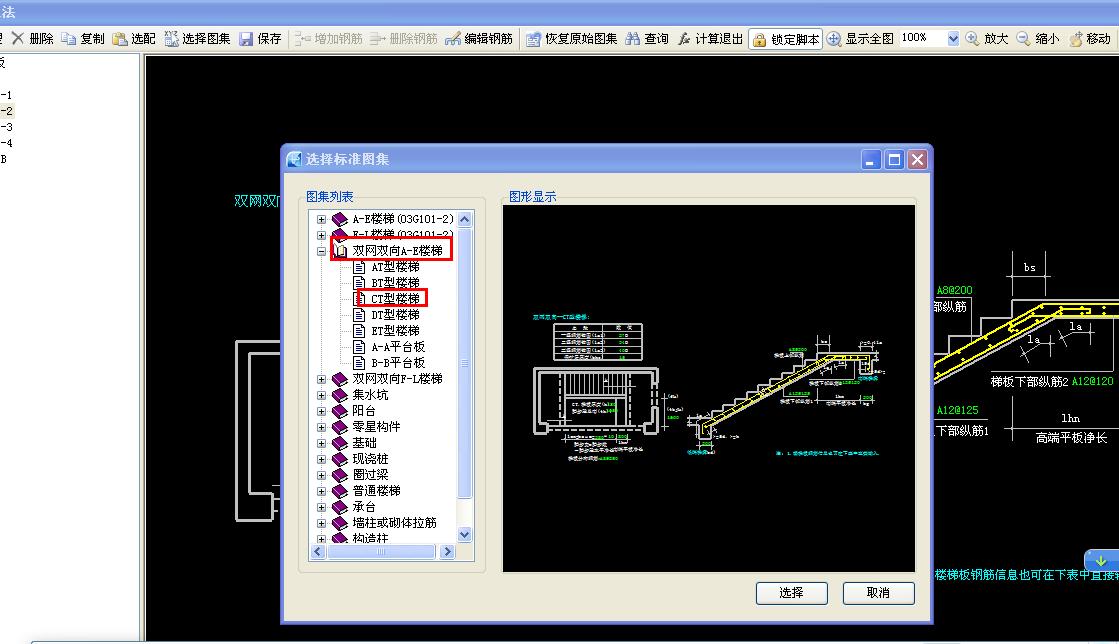Viewport: 1119px width, 644px height.
Task: Select the 圈过梁 tree label
Action: (x=370, y=475)
